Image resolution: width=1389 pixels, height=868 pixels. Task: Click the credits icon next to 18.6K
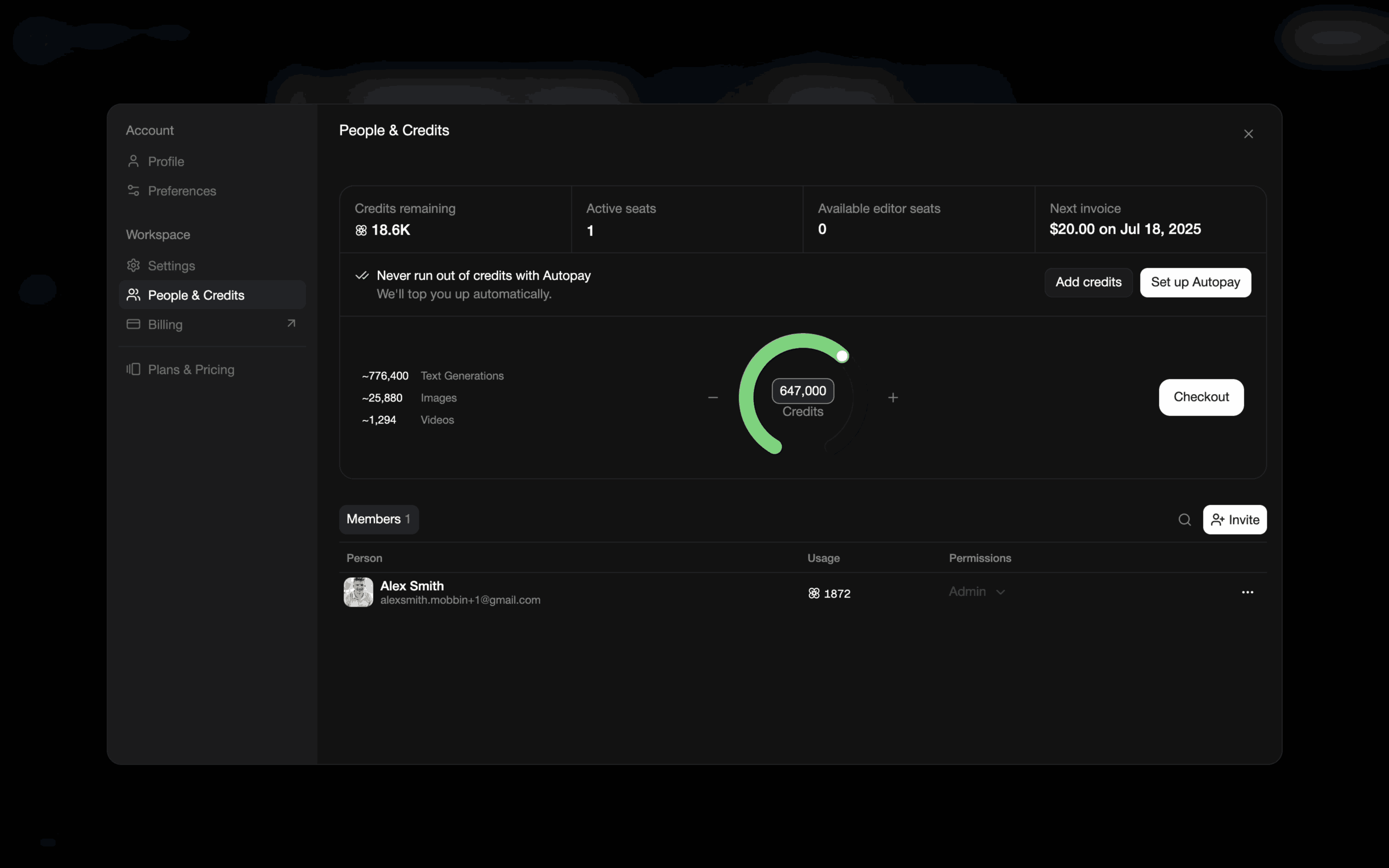coord(361,230)
